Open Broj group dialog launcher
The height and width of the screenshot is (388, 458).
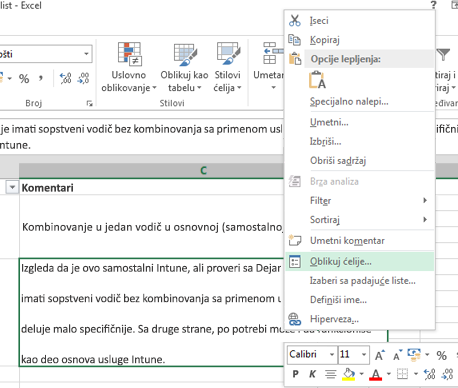click(x=89, y=103)
